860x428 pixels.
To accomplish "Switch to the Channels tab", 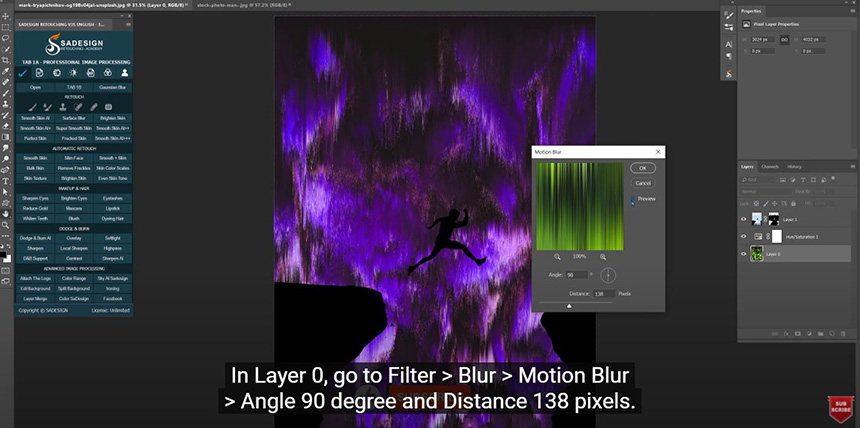I will point(770,166).
